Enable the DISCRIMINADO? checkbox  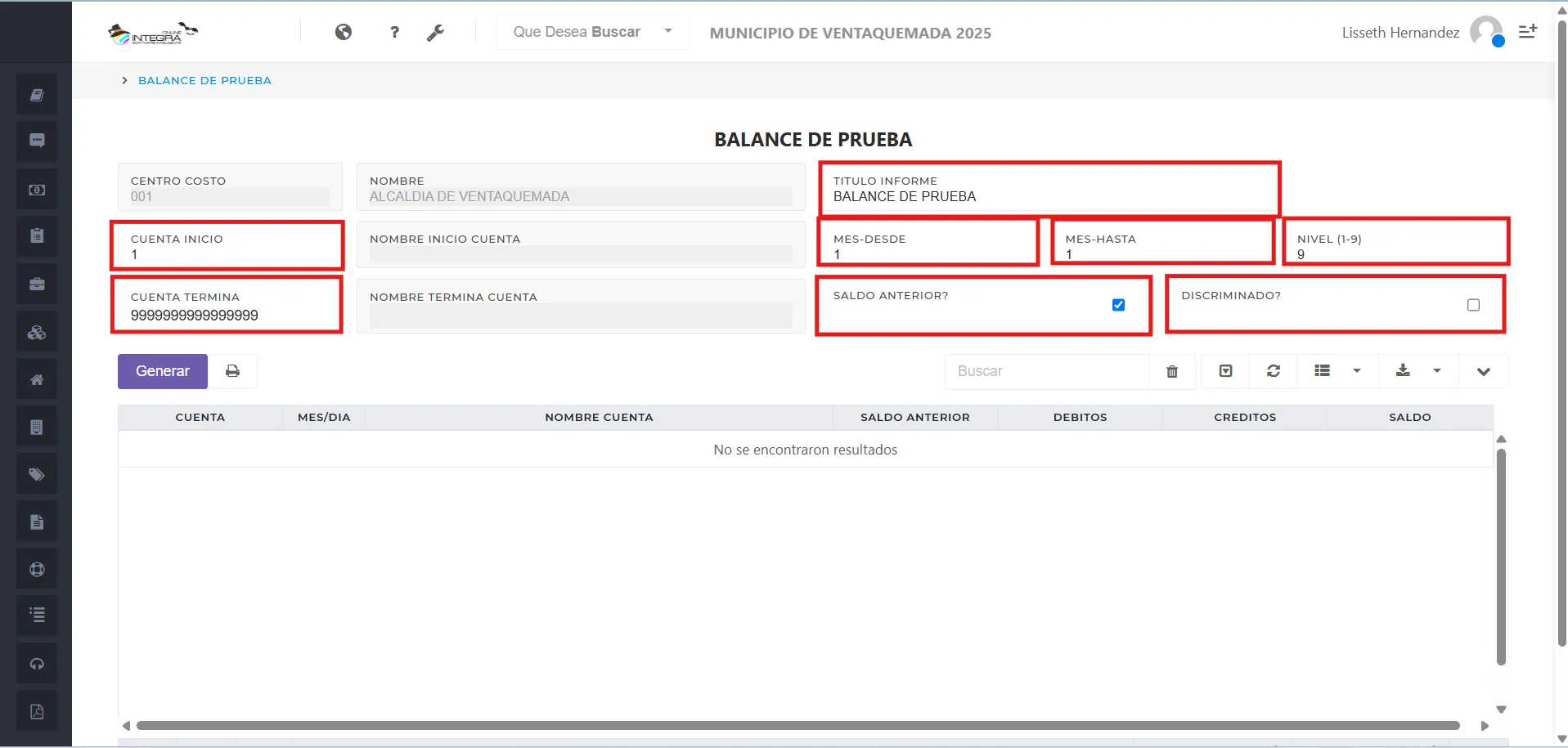pos(1474,304)
